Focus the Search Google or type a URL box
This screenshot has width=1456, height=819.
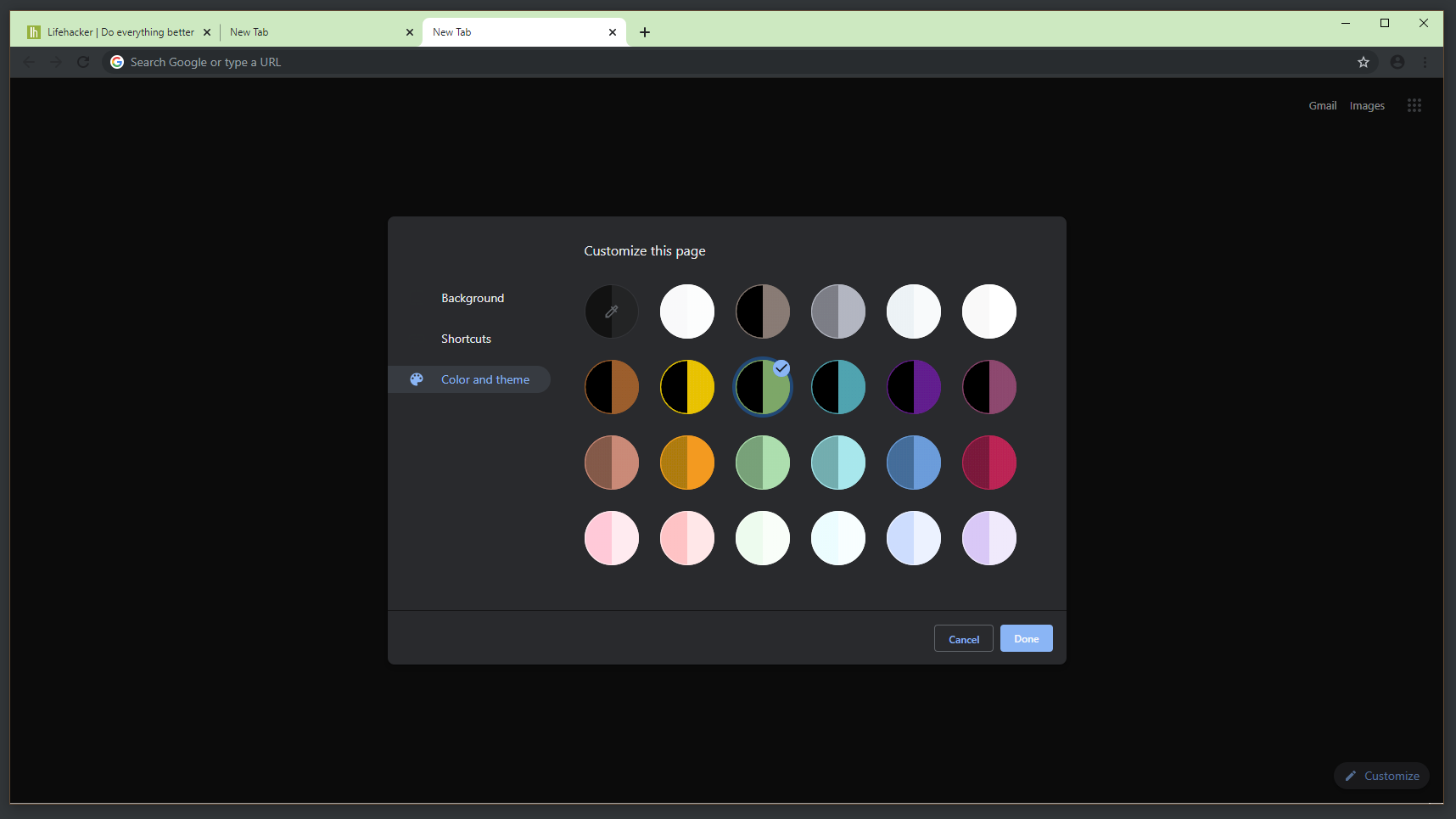[x=738, y=62]
